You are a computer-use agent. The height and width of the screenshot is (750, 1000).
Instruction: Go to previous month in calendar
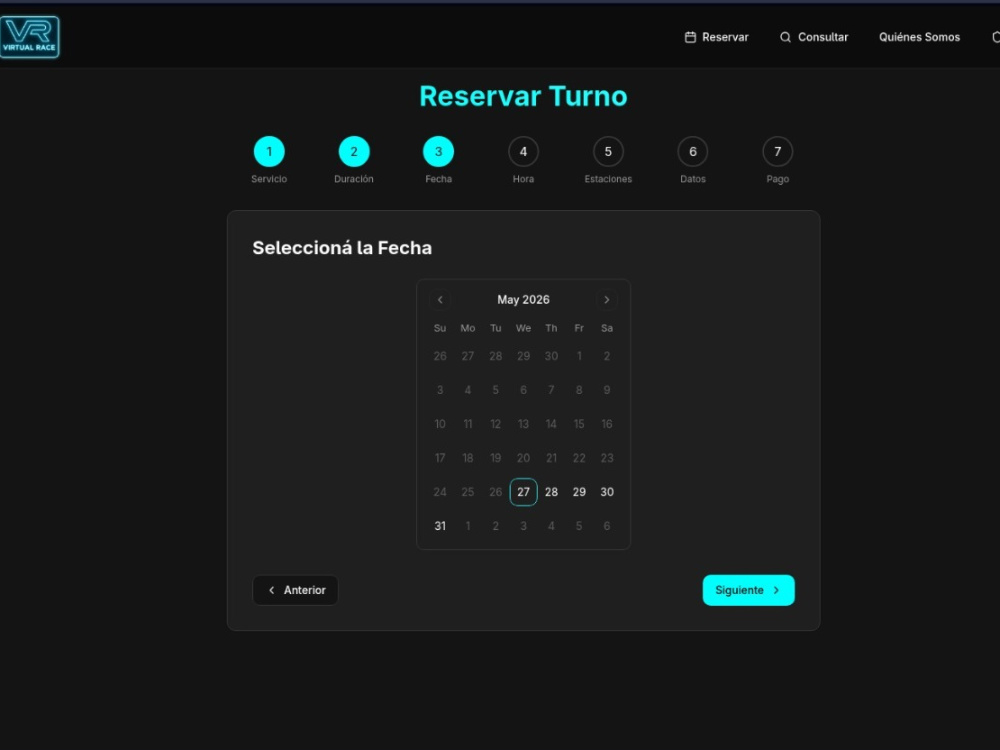tap(440, 300)
